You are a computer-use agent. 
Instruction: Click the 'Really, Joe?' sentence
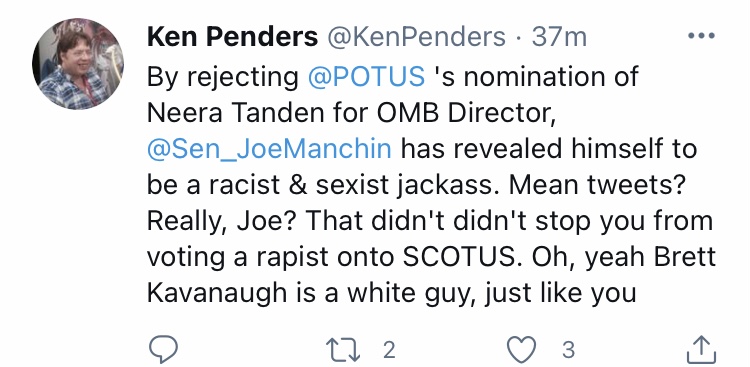click(221, 222)
